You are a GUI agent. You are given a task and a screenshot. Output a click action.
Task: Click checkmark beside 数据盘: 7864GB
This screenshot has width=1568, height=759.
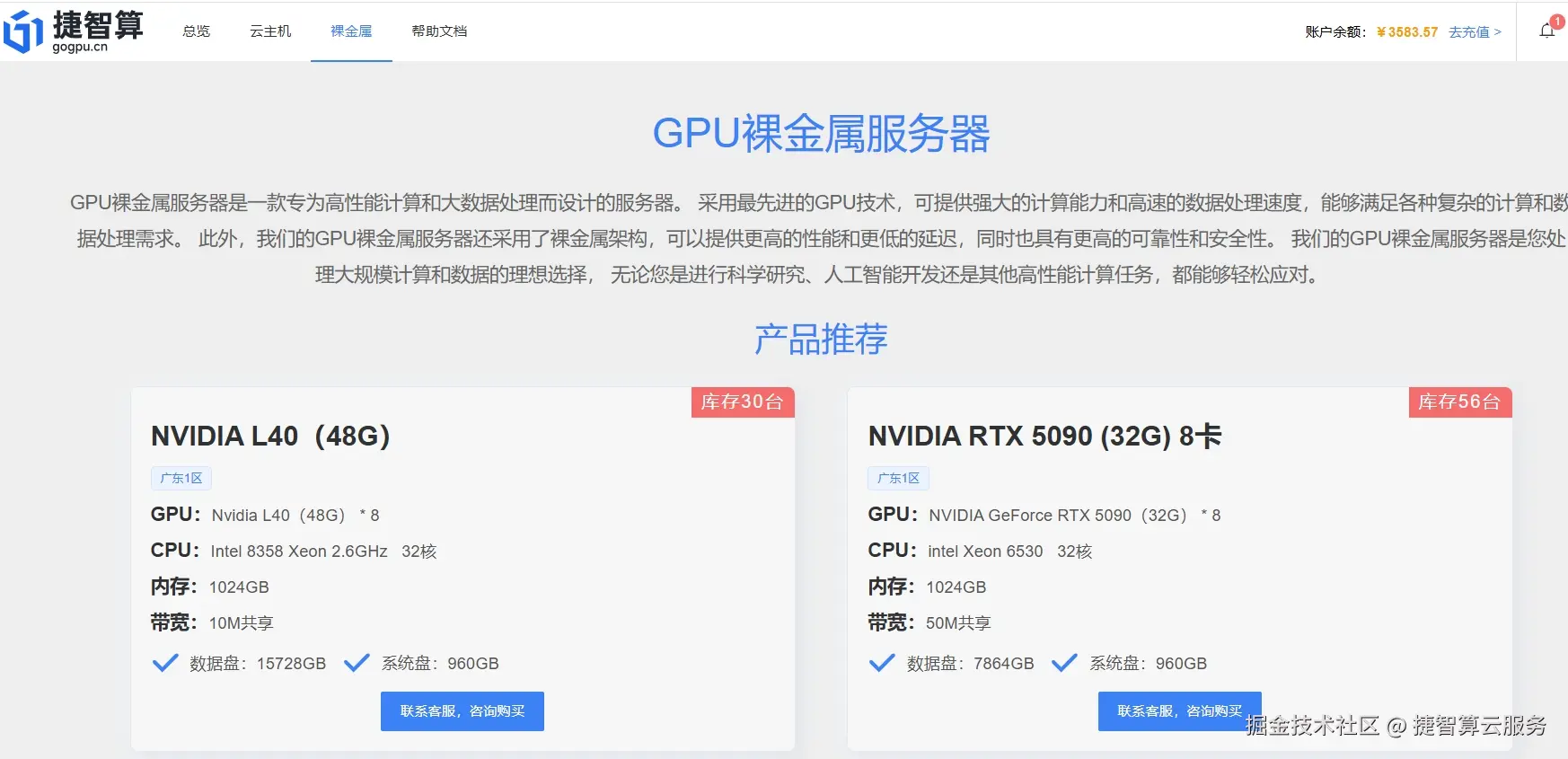882,663
